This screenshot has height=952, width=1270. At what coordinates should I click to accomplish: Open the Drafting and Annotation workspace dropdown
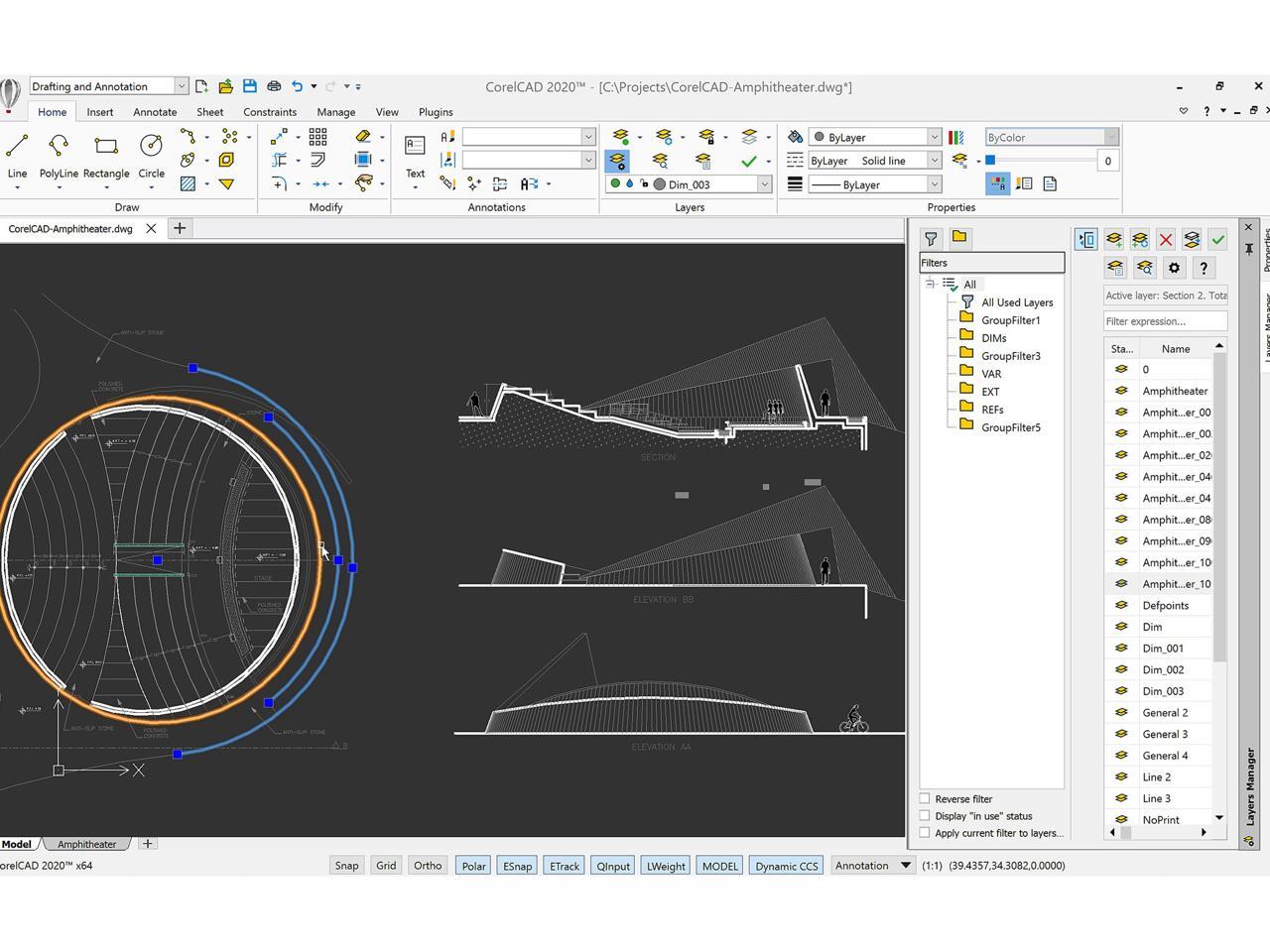pos(182,86)
